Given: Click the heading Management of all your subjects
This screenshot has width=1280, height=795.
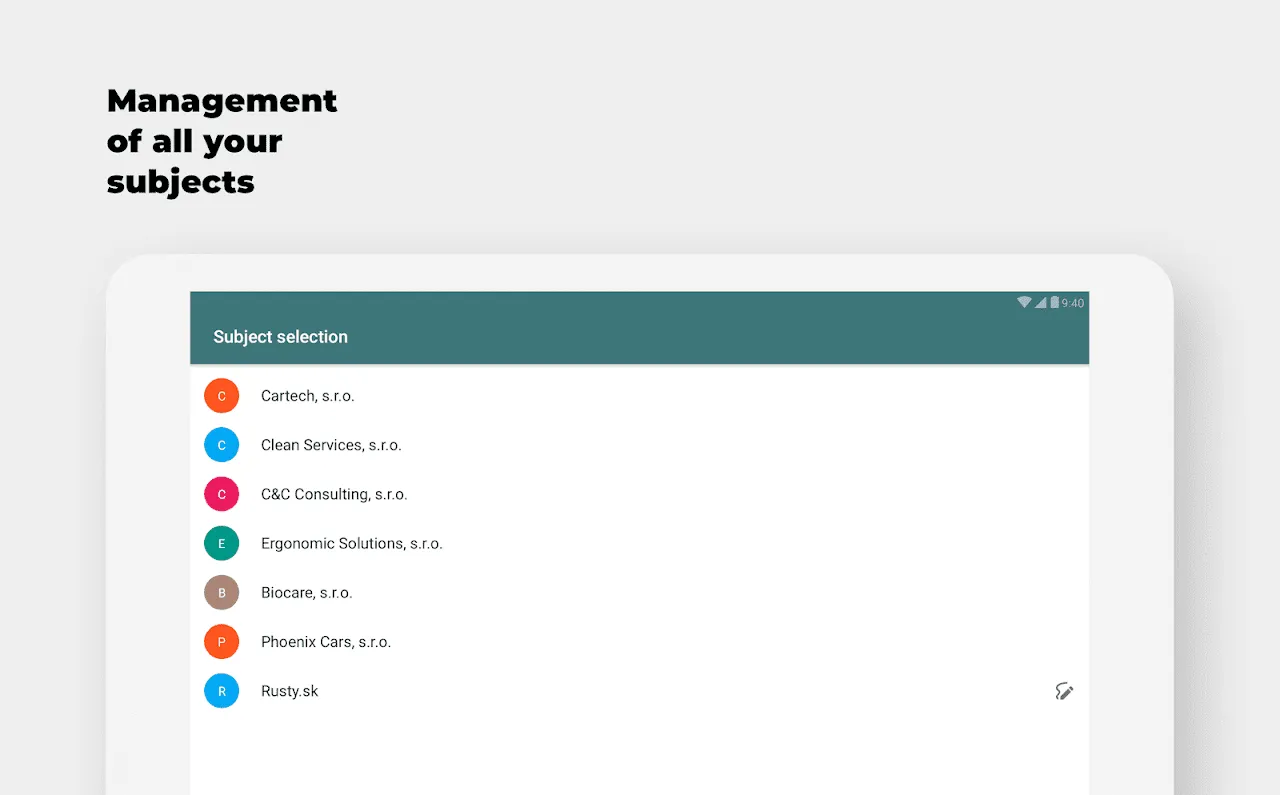Looking at the screenshot, I should click(222, 141).
